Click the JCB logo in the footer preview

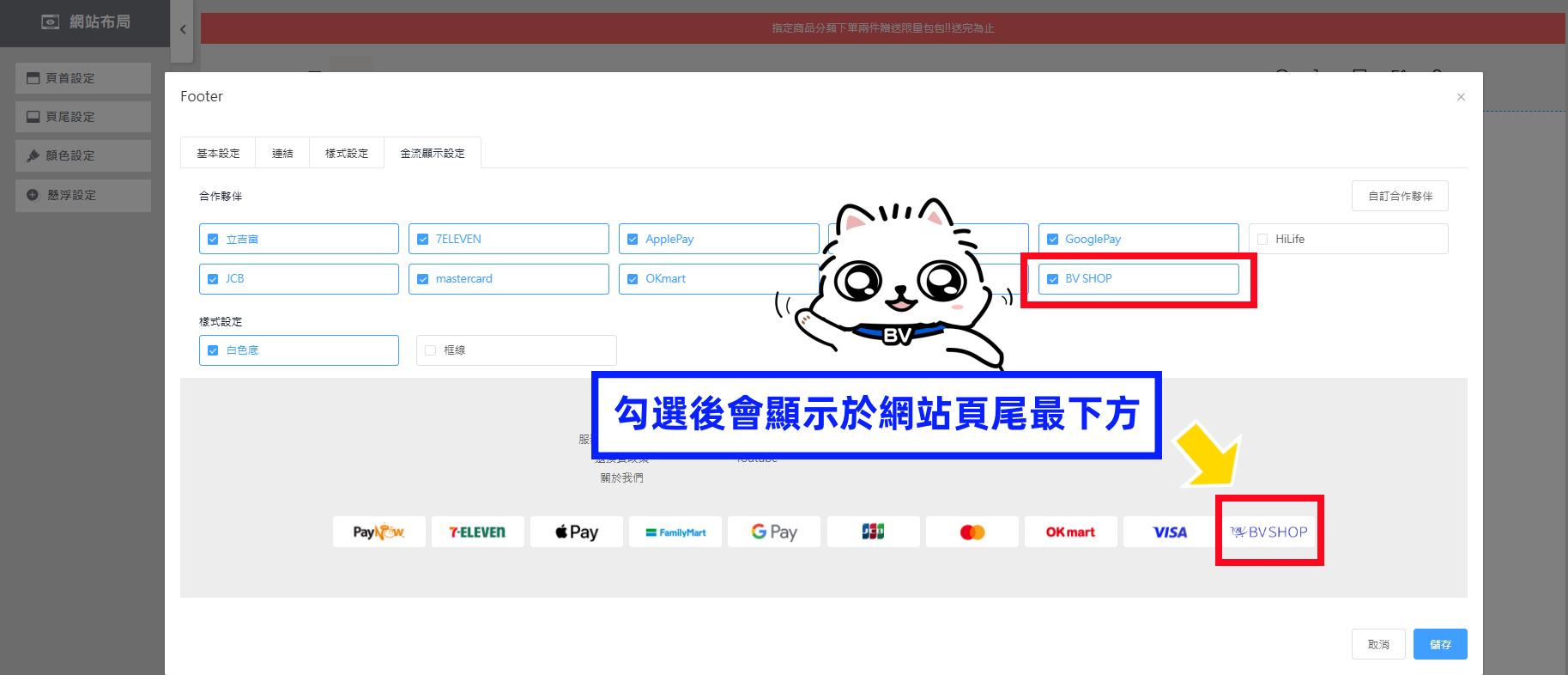pyautogui.click(x=873, y=532)
